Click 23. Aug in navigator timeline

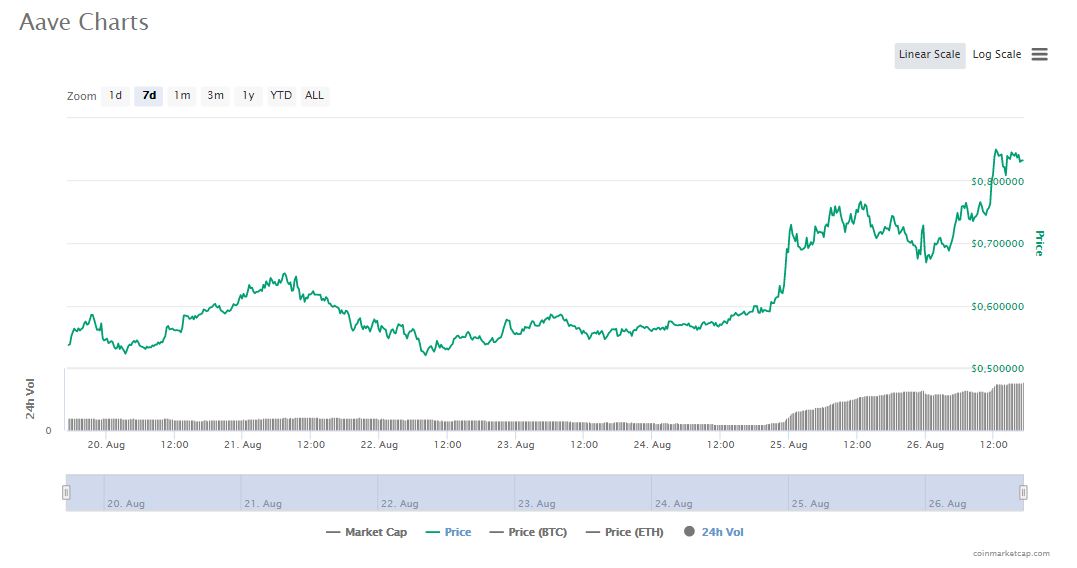click(x=535, y=504)
